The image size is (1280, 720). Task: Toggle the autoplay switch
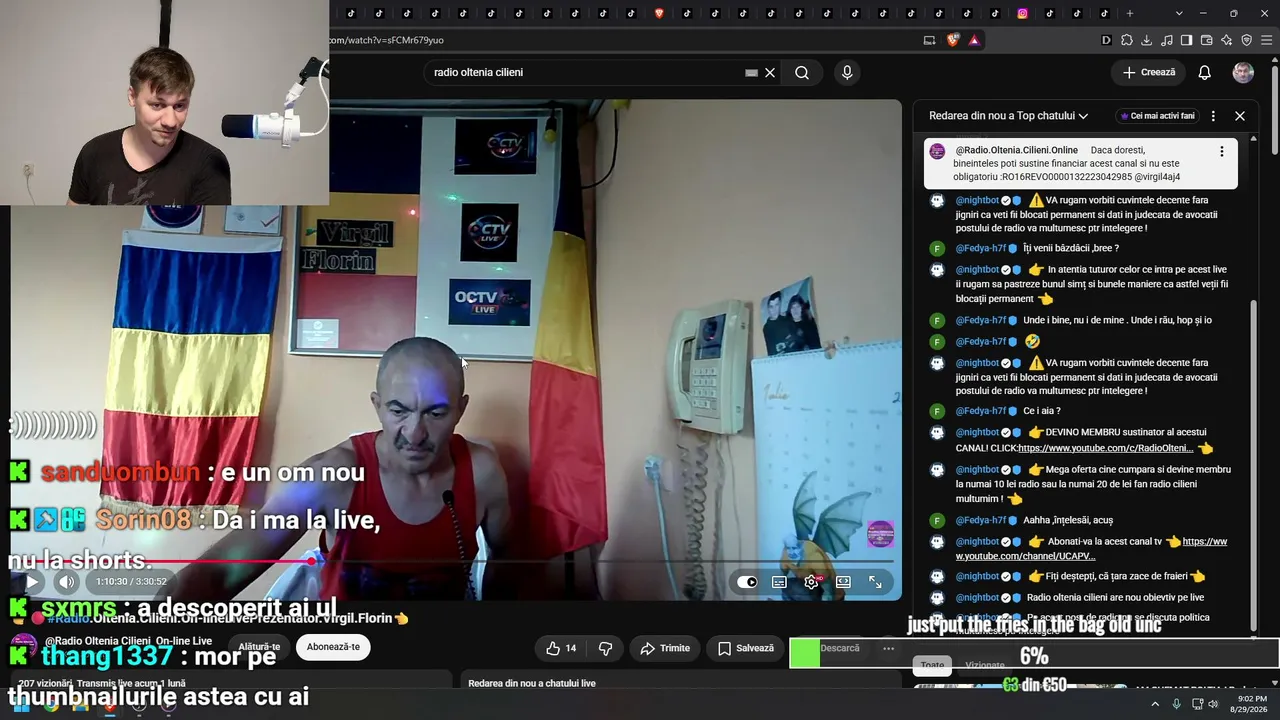pyautogui.click(x=747, y=582)
